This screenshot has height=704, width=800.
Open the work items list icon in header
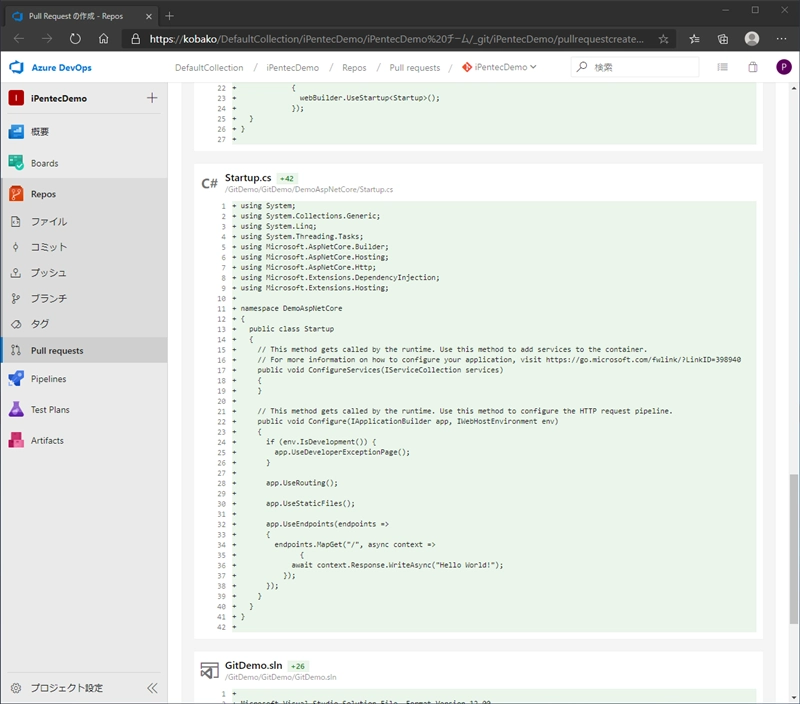click(722, 67)
